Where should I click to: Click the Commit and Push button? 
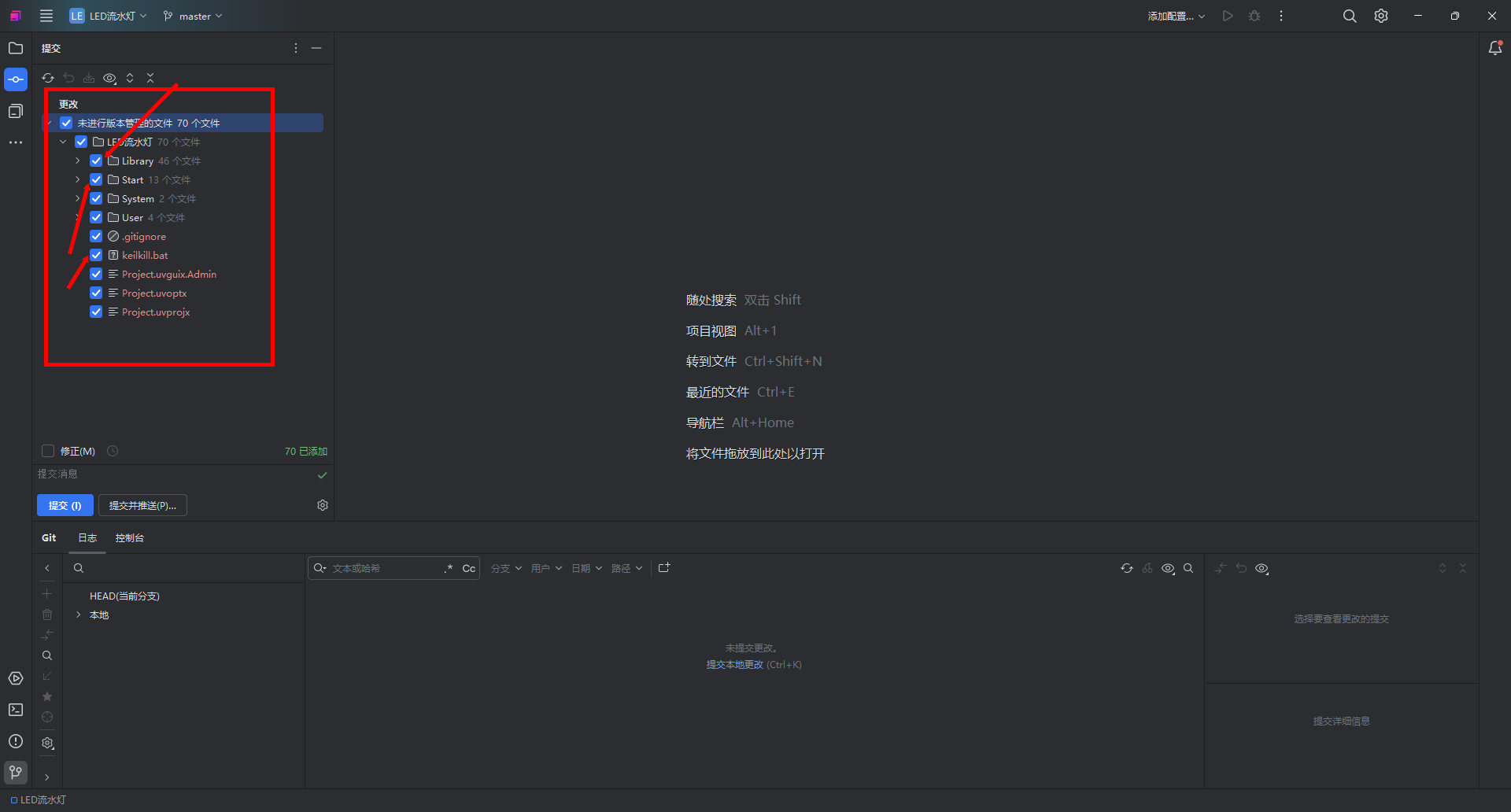pyautogui.click(x=142, y=505)
